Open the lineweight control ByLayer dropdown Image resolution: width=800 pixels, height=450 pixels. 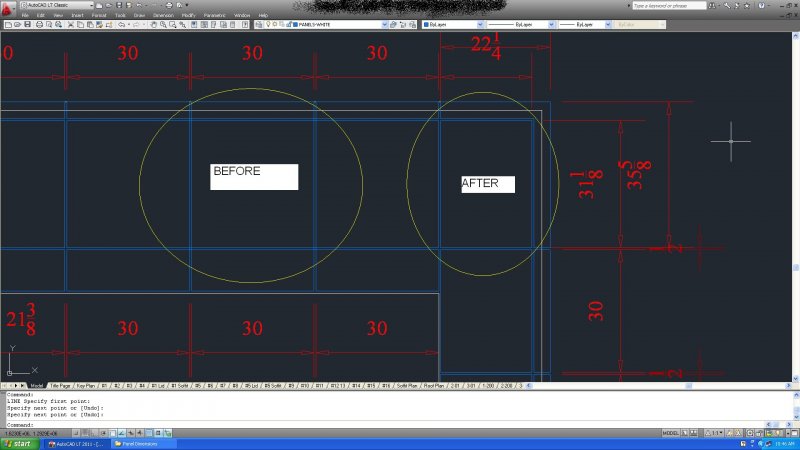coord(585,24)
